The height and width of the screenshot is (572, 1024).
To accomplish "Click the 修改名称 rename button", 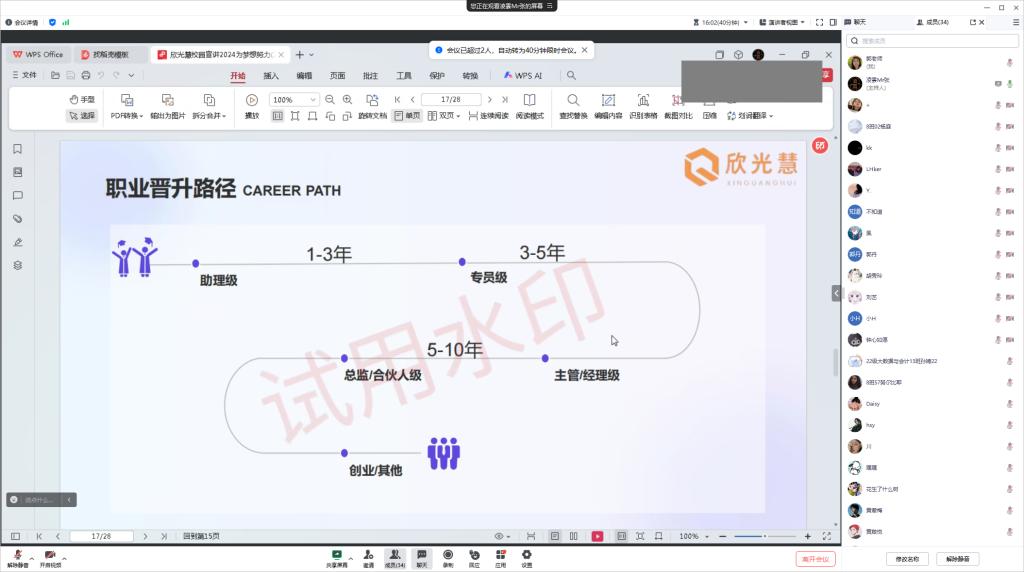I will [907, 559].
